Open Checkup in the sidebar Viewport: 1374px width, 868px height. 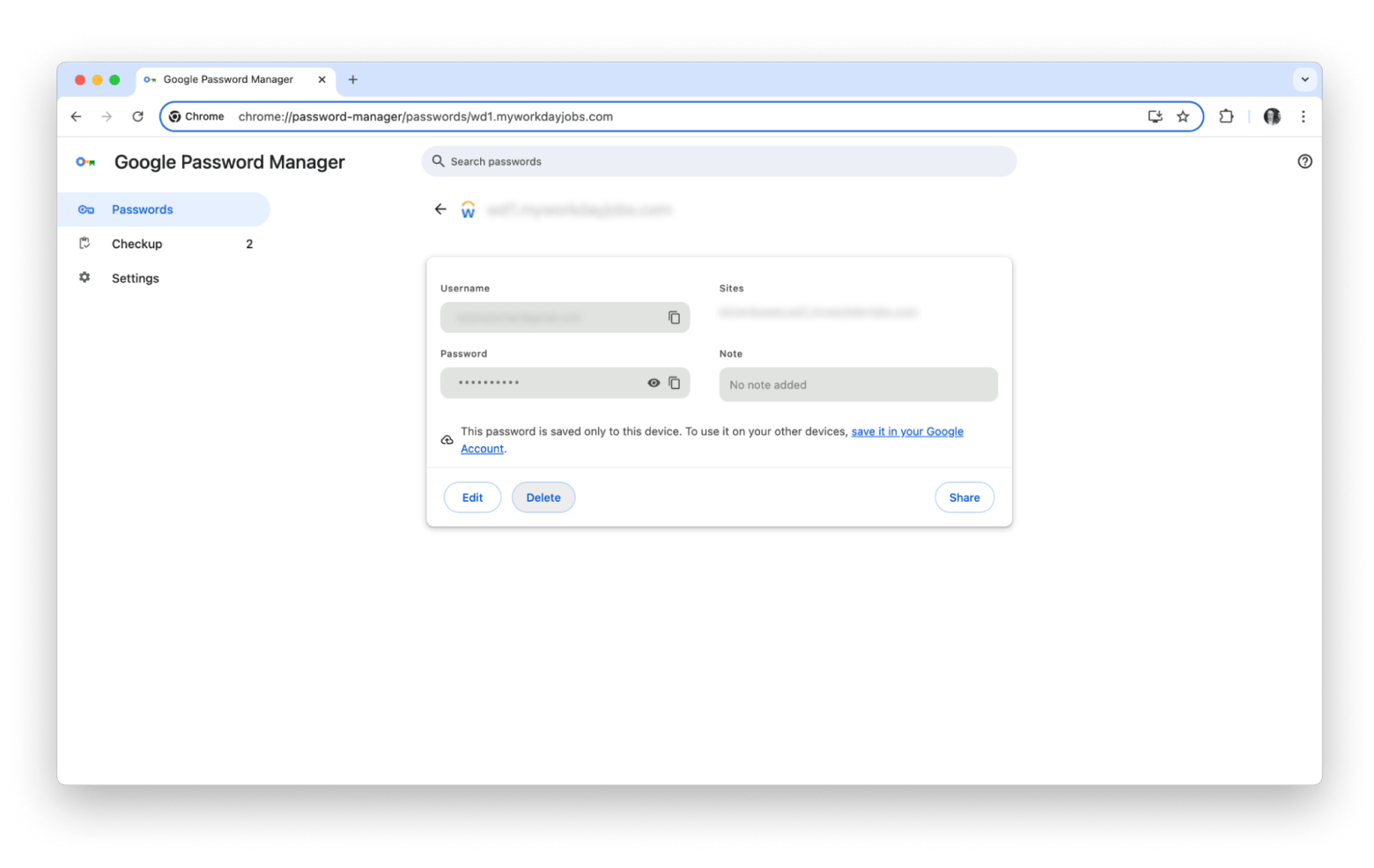coord(137,244)
